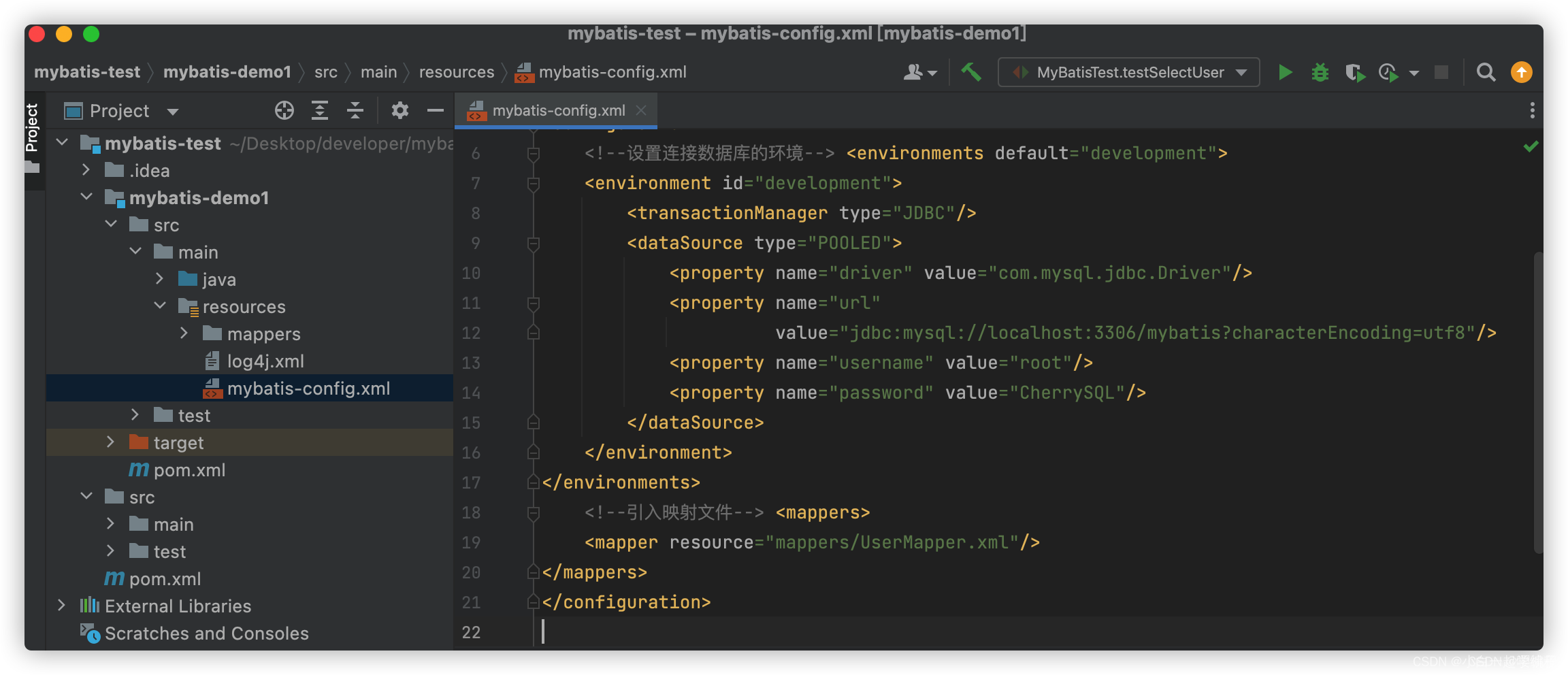Expand External Libraries
The image size is (1568, 675).
[61, 605]
